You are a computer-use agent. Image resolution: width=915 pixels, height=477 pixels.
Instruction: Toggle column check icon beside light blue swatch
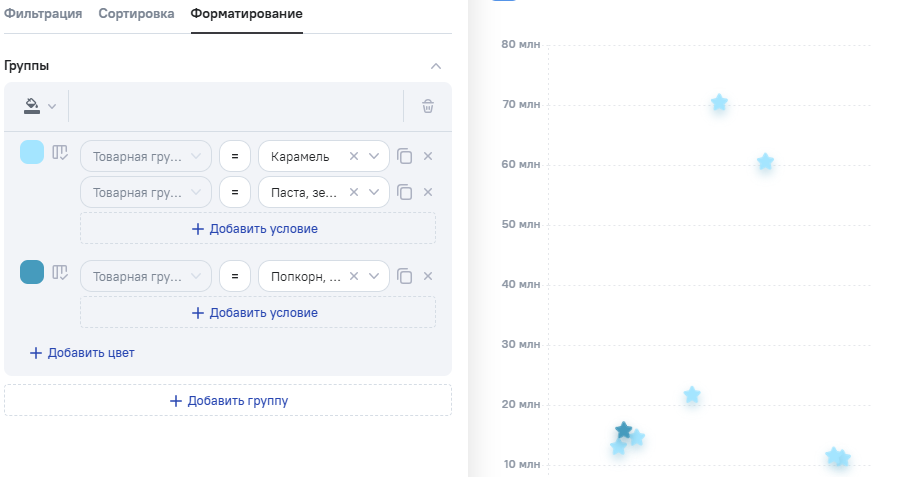[61, 153]
